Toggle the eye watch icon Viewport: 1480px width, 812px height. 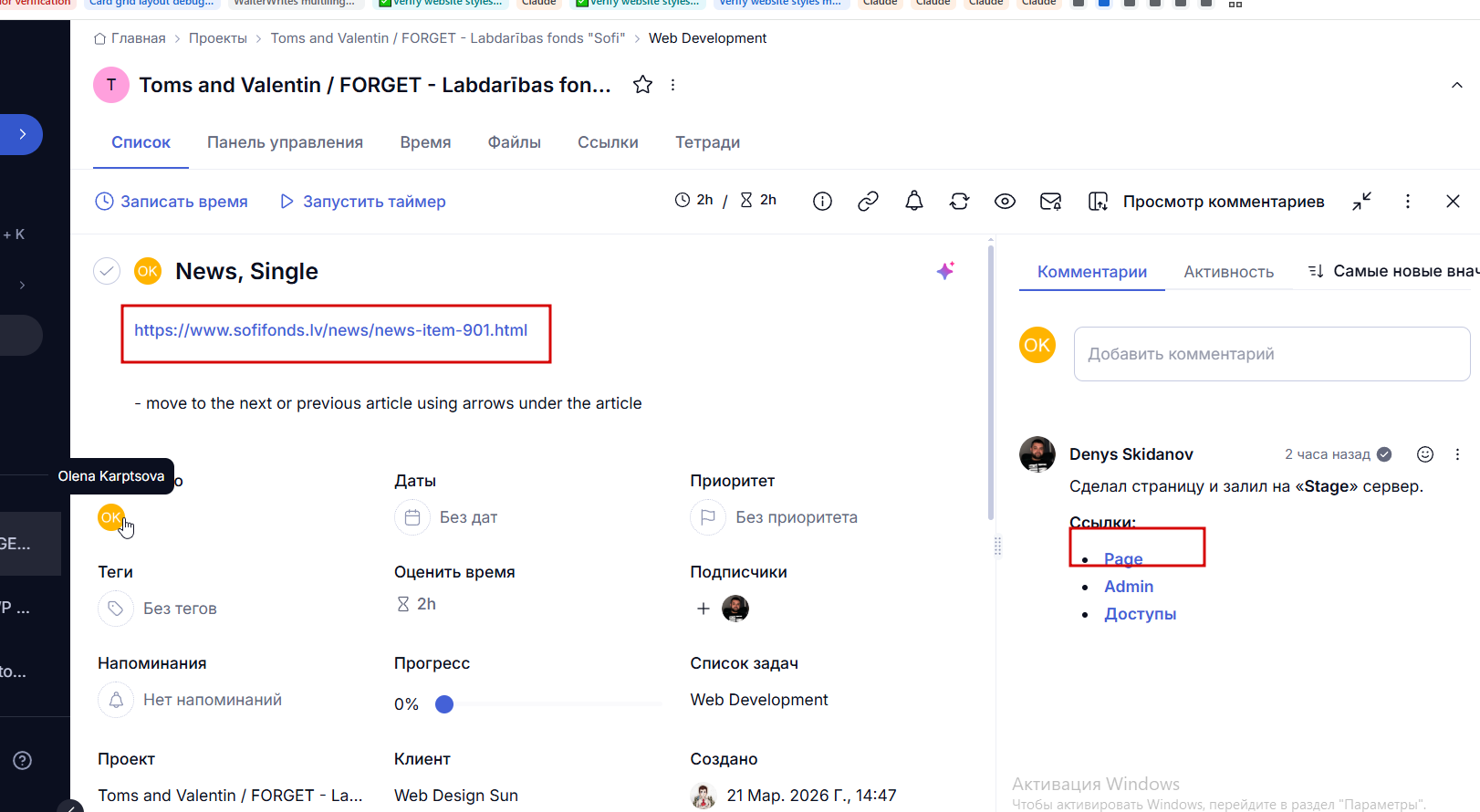point(1005,201)
